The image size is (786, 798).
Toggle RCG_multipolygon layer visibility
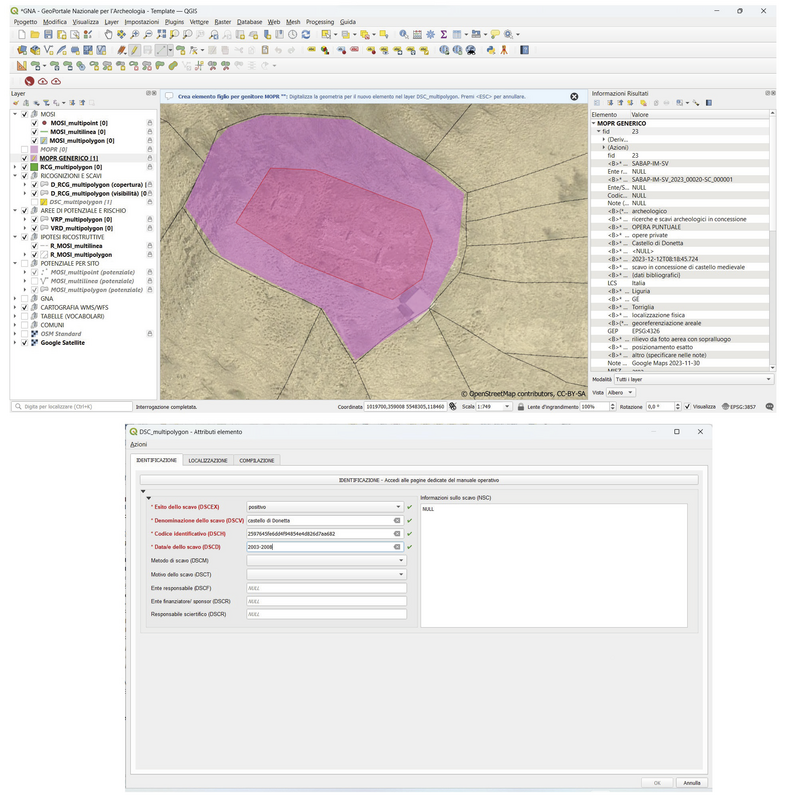tap(24, 167)
